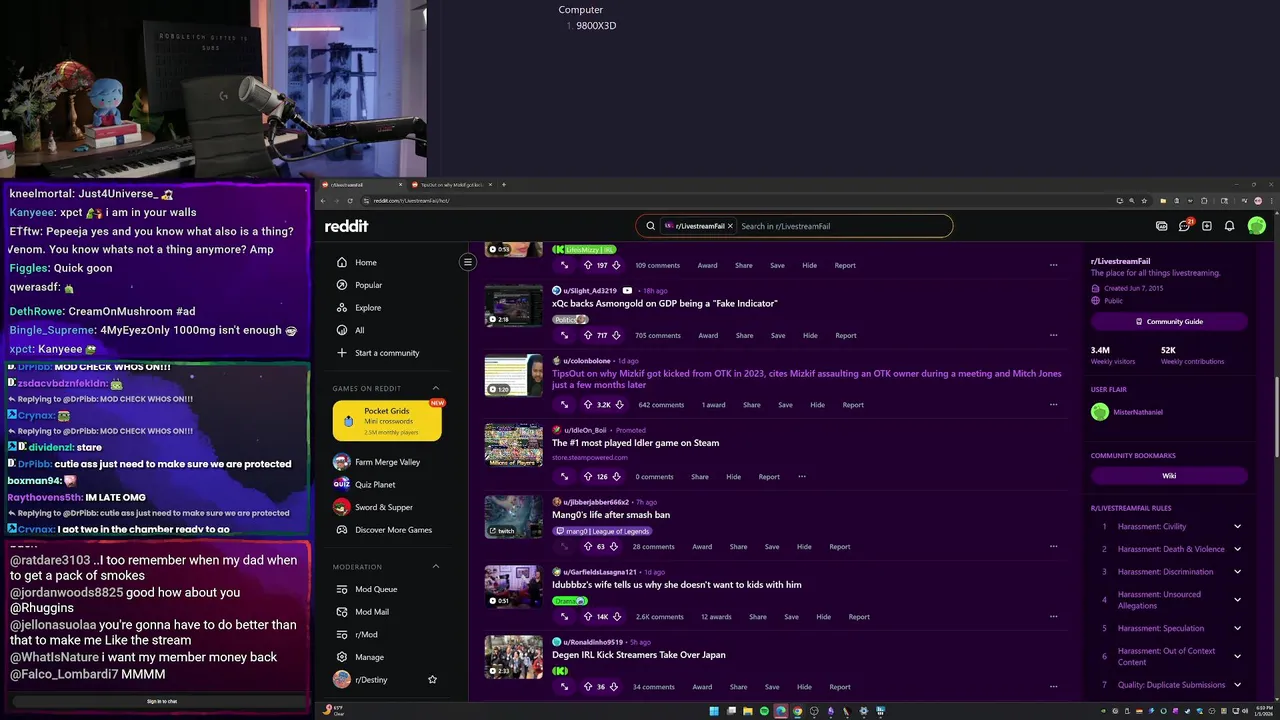Screen dimensions: 1280x720
Task: Upvote the TipsOut Mizkif post
Action: 587,405
